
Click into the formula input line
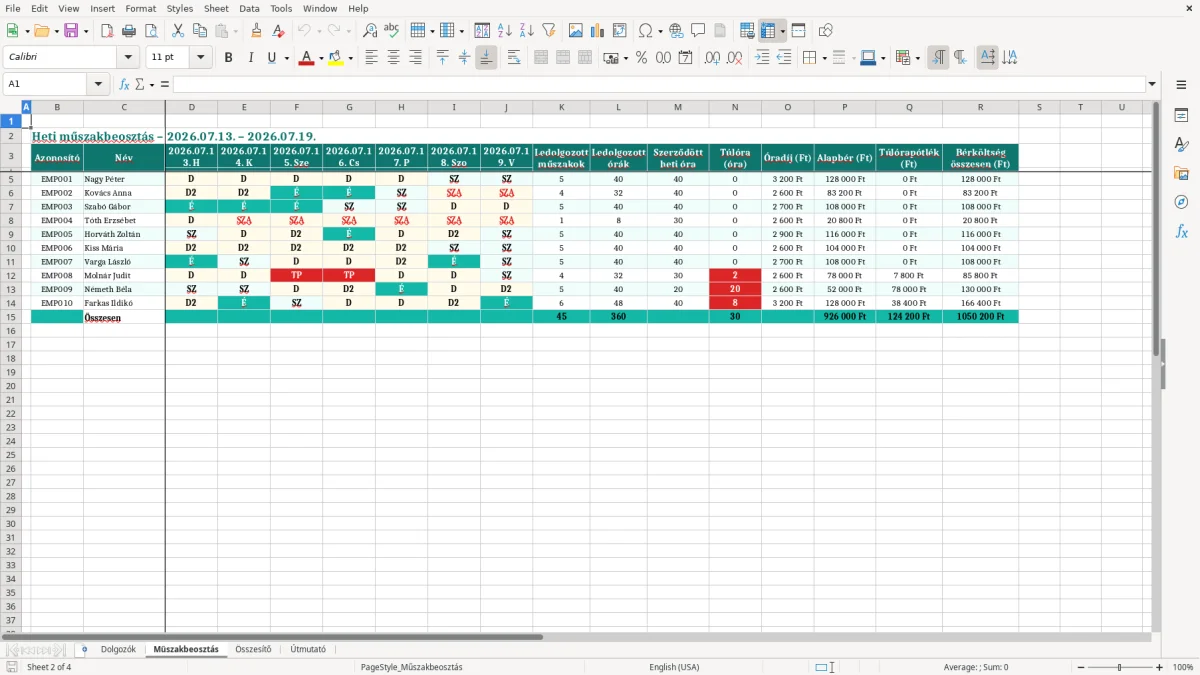click(658, 84)
